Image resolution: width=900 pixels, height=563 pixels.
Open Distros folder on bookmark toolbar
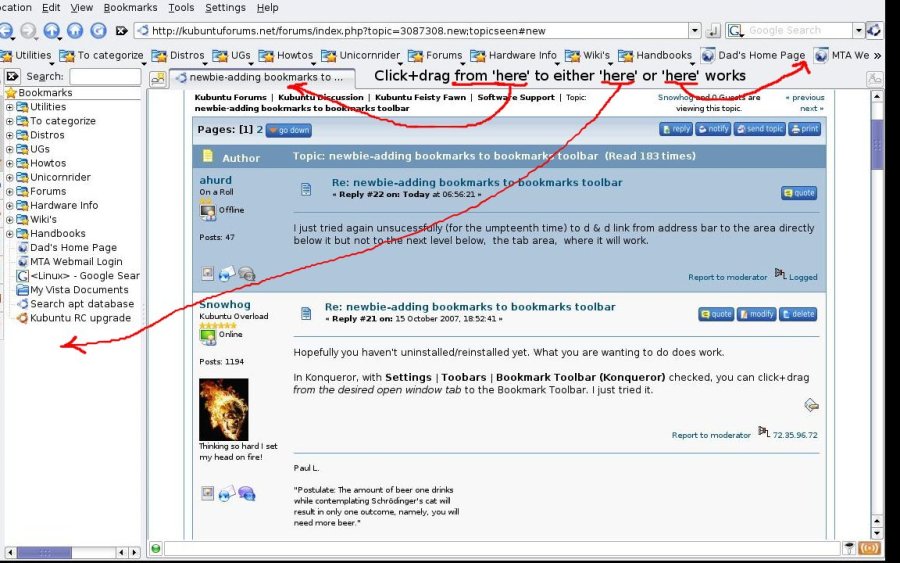pos(179,55)
